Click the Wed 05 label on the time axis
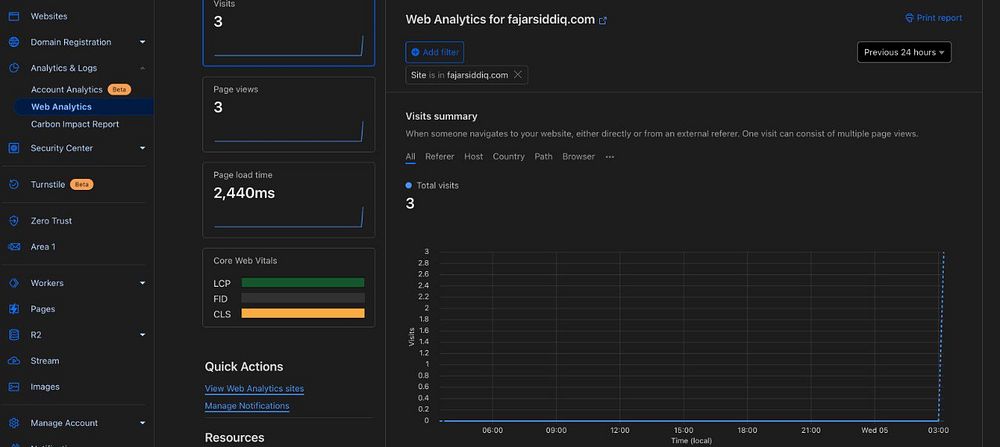The image size is (1000, 447). 875,430
